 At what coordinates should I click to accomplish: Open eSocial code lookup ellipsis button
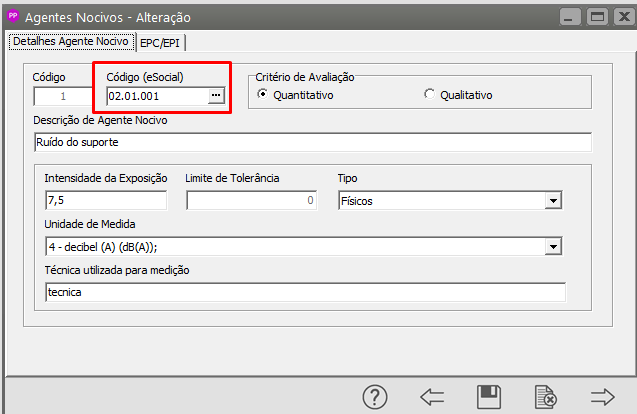point(215,96)
